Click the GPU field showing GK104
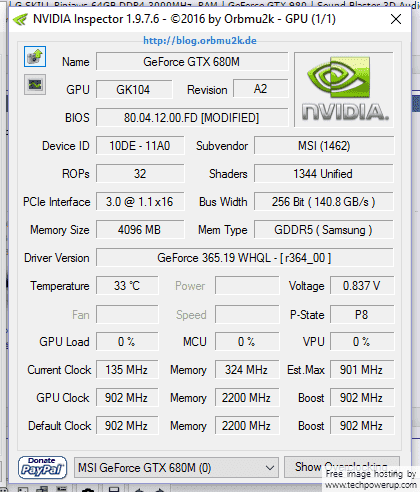Viewport: 420px width, 492px height. point(134,89)
